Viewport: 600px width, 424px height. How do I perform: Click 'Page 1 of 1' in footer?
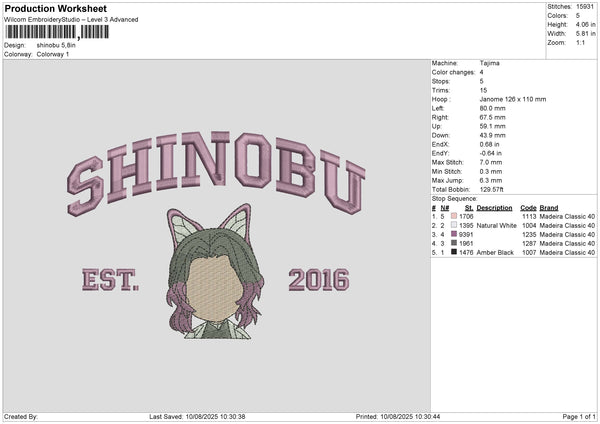pyautogui.click(x=579, y=417)
